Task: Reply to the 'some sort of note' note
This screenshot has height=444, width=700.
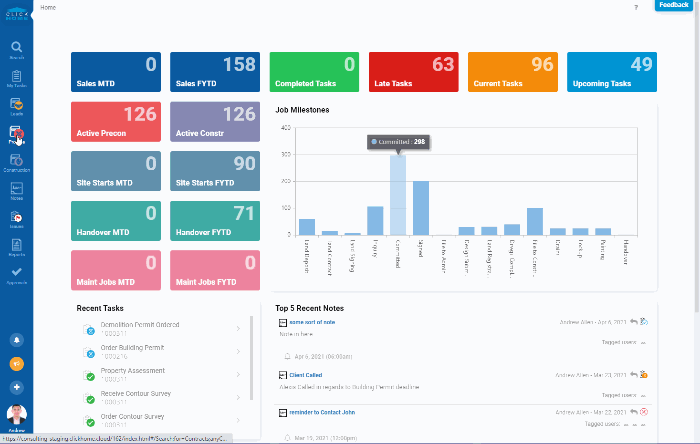Action: (x=633, y=322)
